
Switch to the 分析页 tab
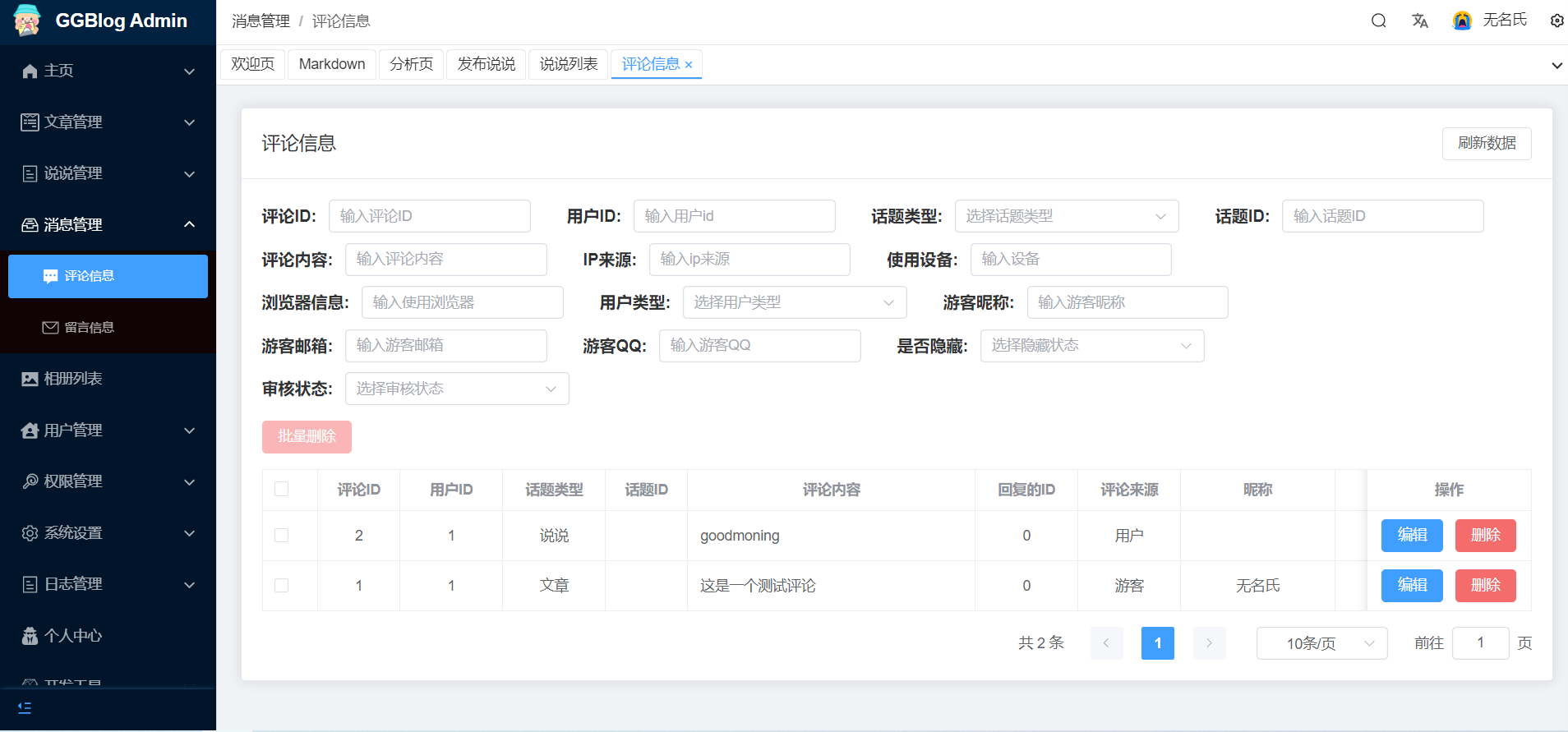coord(411,64)
